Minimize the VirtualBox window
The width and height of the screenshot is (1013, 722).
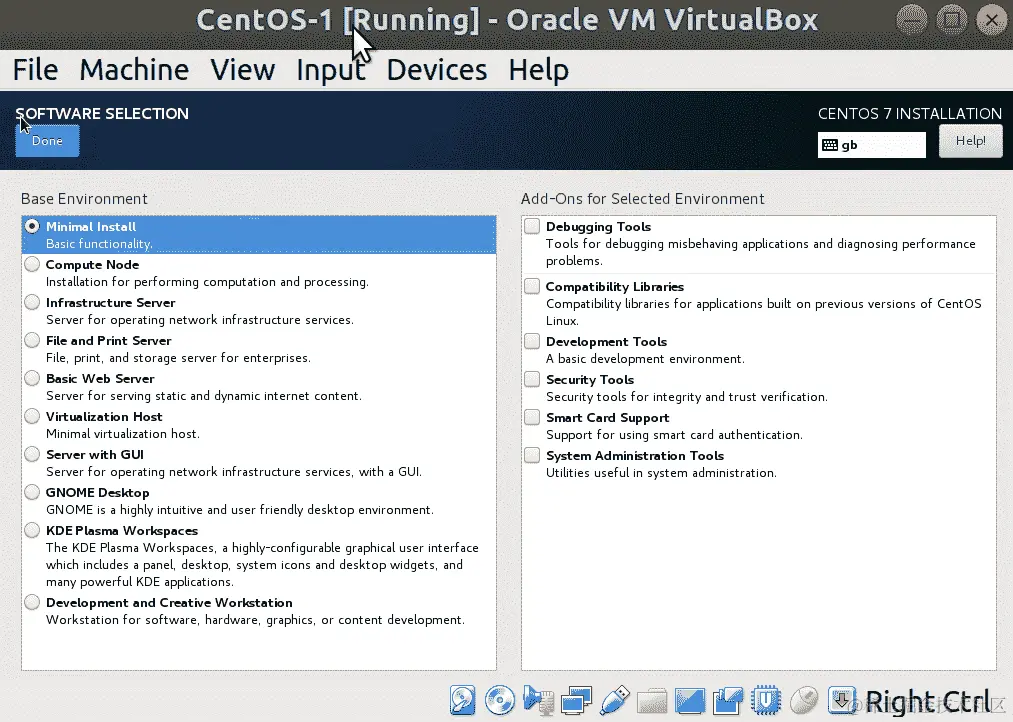pos(912,20)
